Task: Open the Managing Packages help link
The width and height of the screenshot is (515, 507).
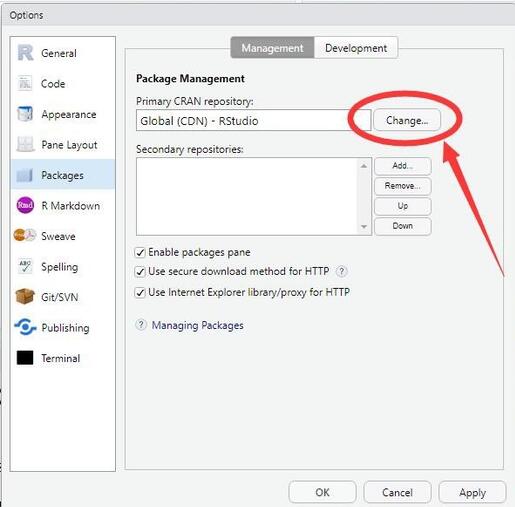Action: click(198, 325)
